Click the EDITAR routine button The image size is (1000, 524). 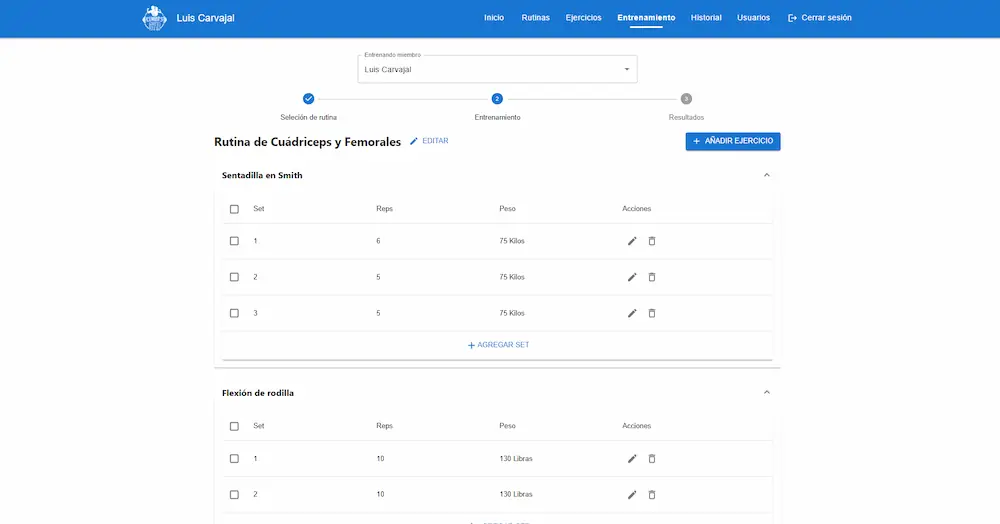click(x=429, y=141)
